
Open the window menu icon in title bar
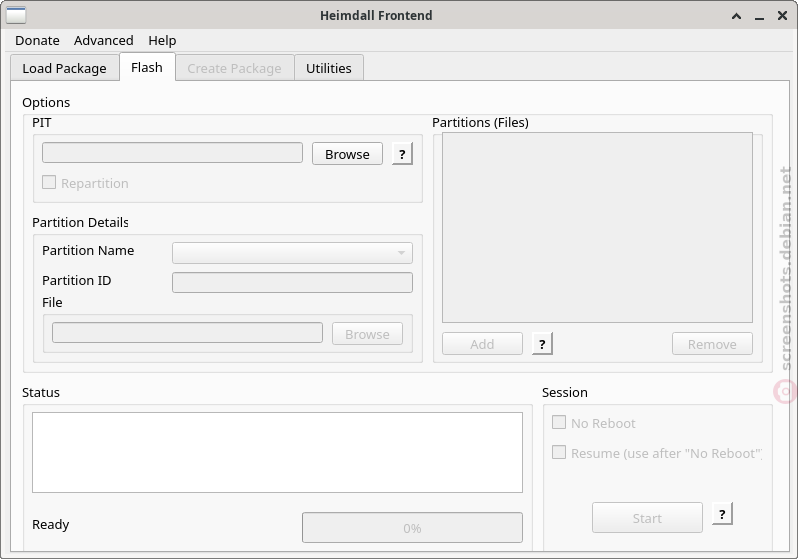16,15
